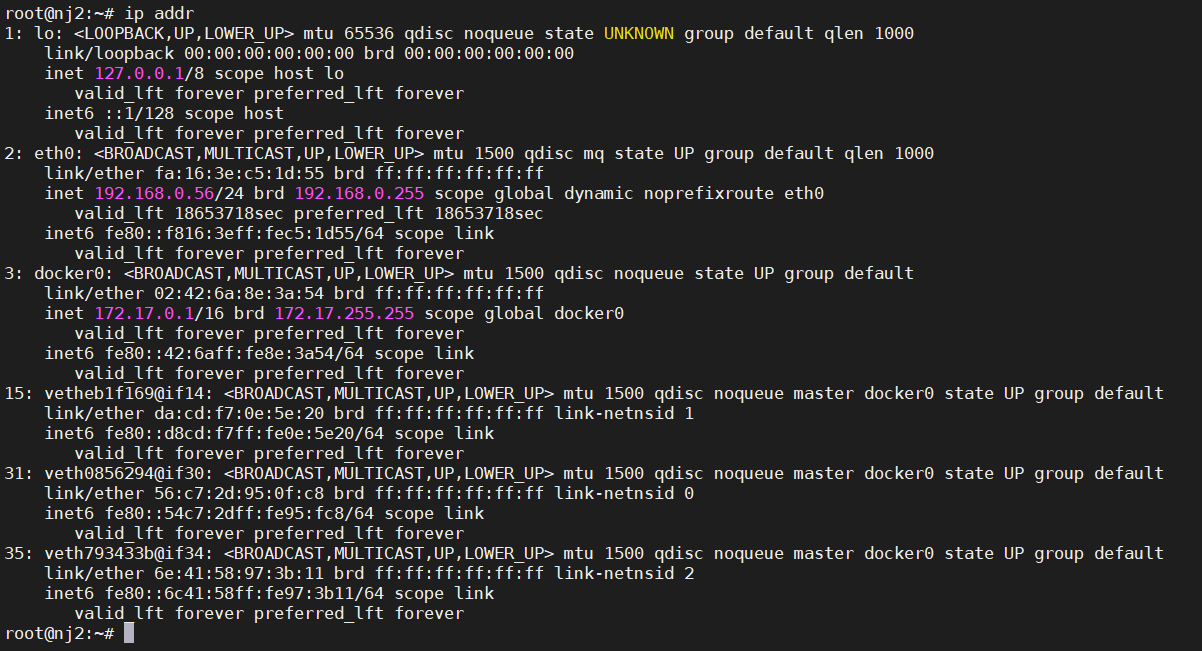Image resolution: width=1202 pixels, height=651 pixels.
Task: Click the yellow UNKNOWN state text
Action: 639,33
